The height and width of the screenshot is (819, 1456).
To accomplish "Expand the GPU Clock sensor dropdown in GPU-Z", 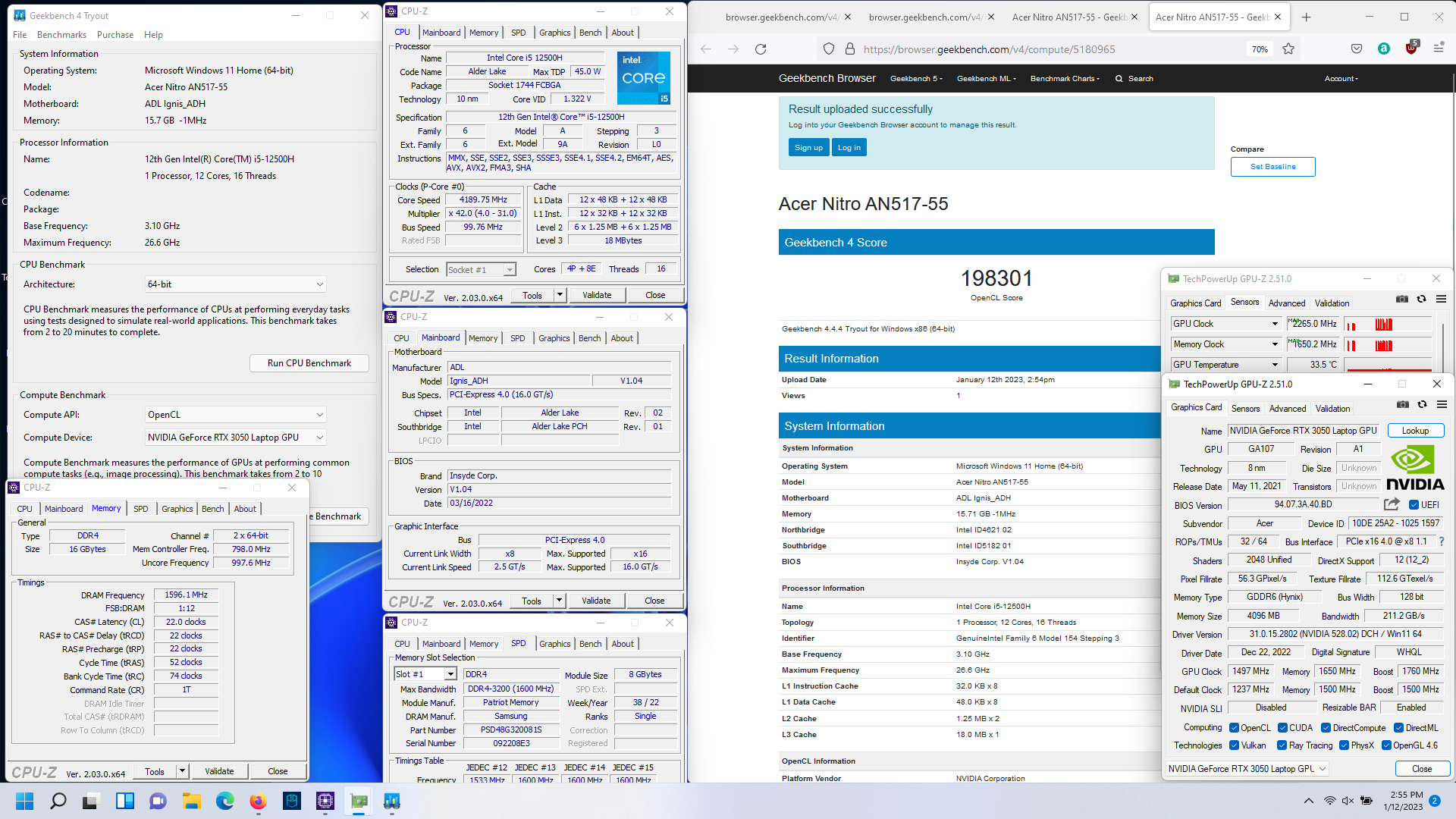I will [x=1275, y=324].
